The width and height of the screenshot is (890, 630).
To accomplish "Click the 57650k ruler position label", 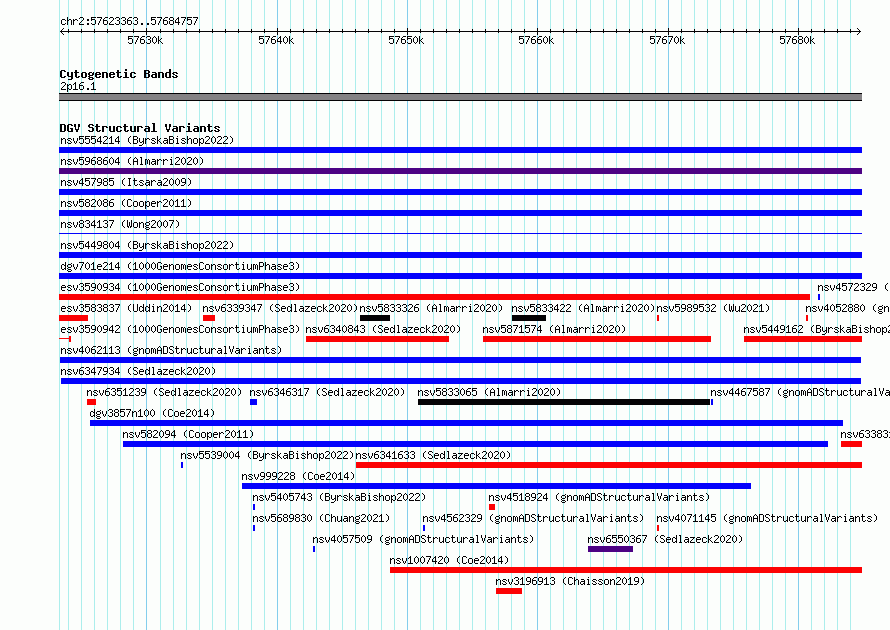I will 406,40.
